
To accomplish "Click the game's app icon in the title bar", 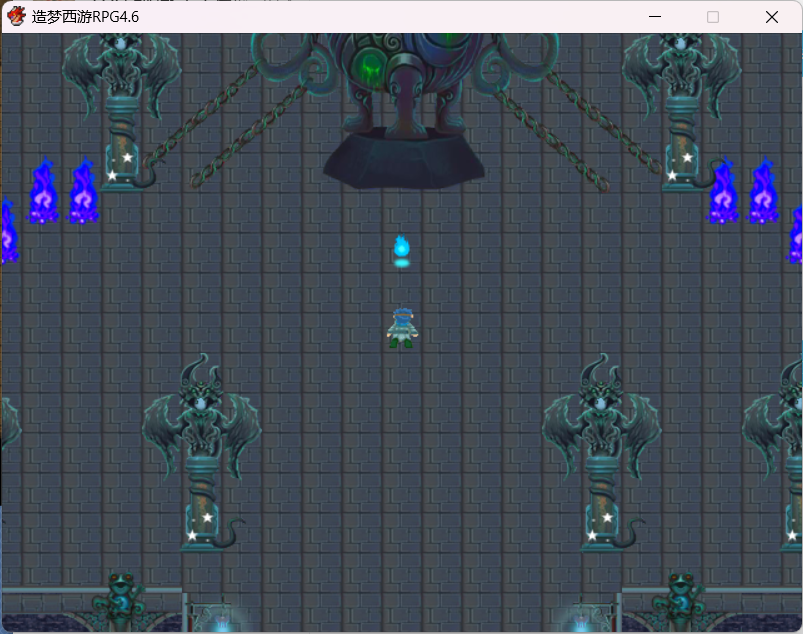I will 16,16.
